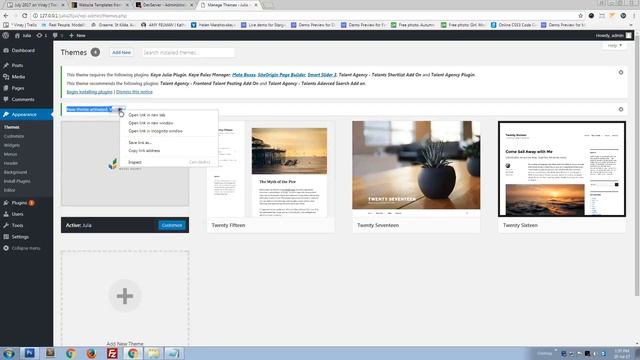Open the Meta Boxes plugin link
The width and height of the screenshot is (640, 360).
(x=244, y=75)
